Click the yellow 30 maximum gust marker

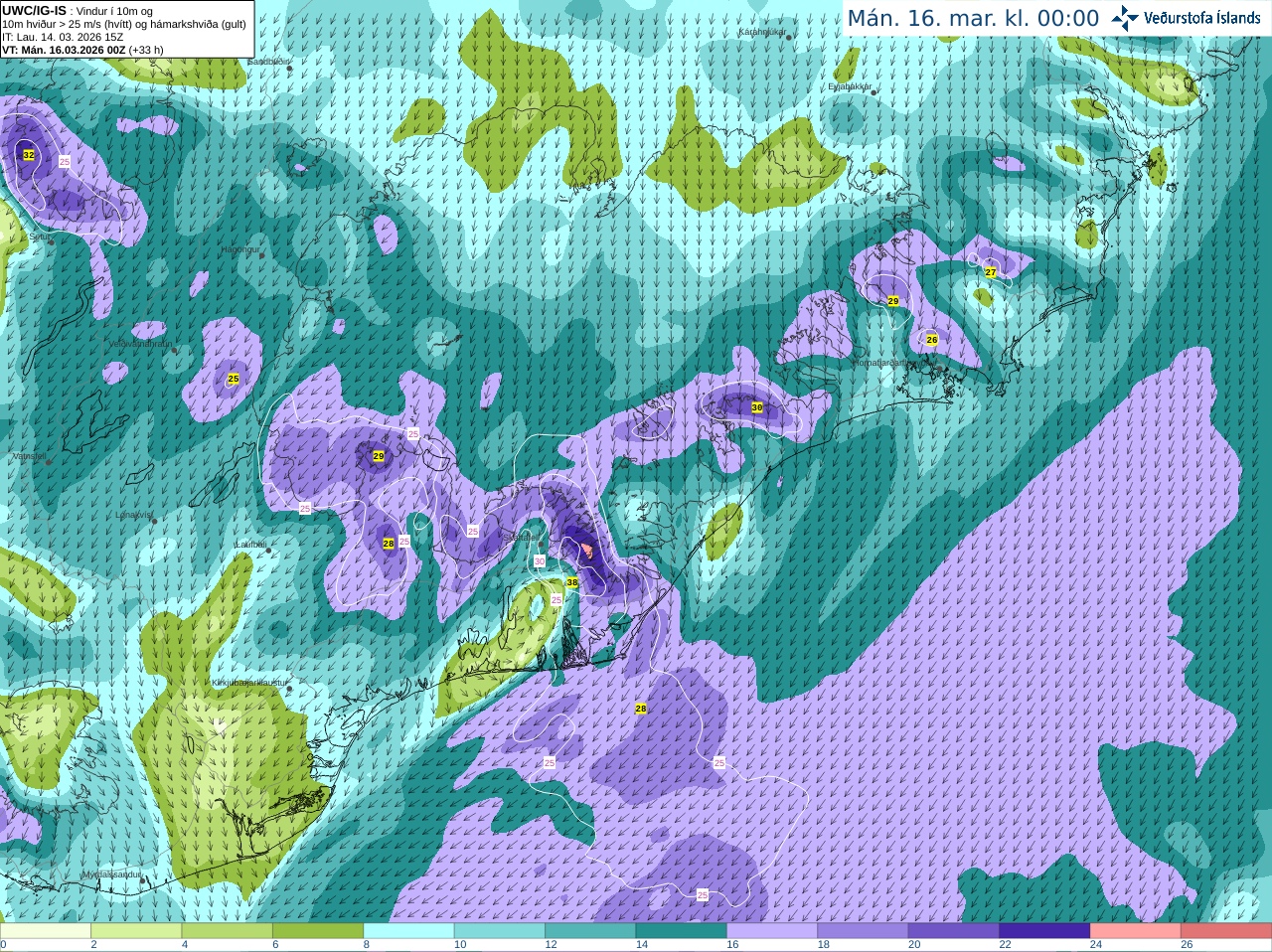click(757, 407)
